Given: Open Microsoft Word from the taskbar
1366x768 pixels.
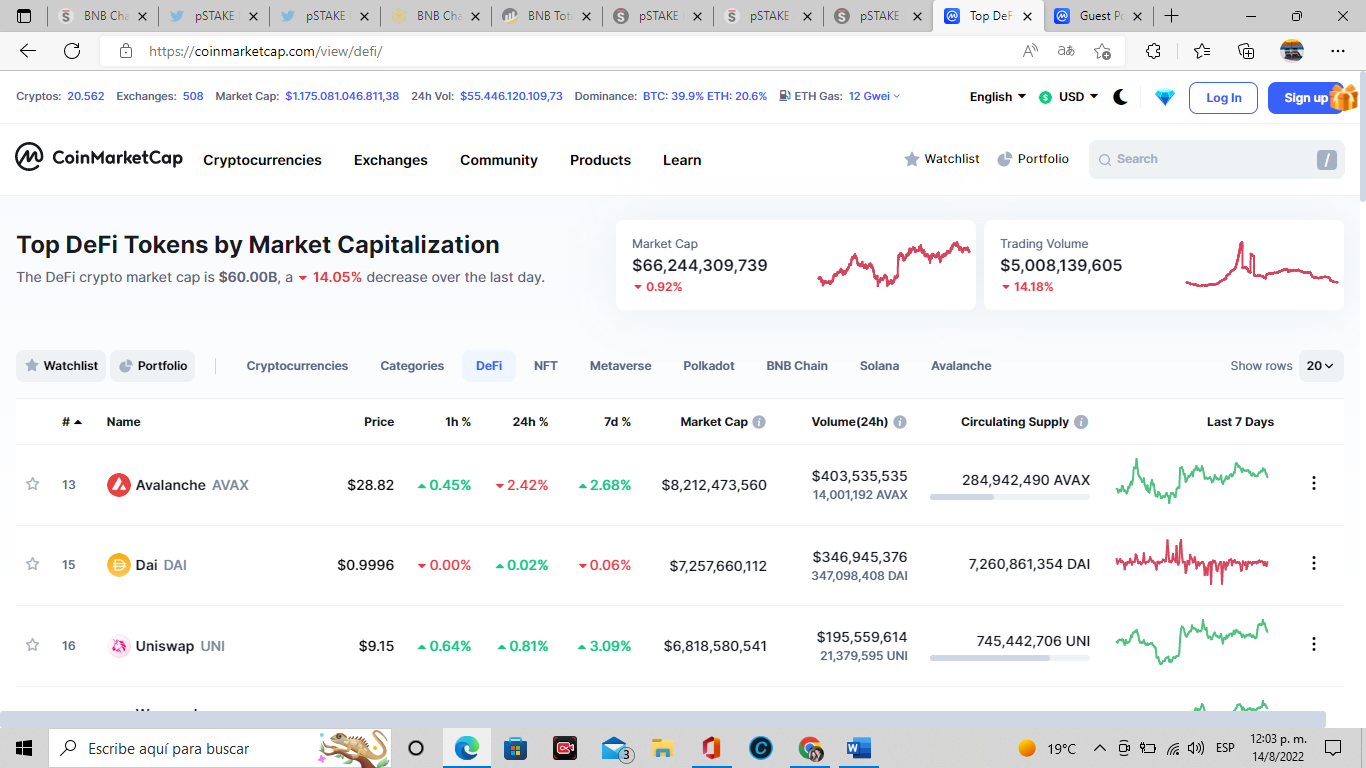Looking at the screenshot, I should 858,748.
